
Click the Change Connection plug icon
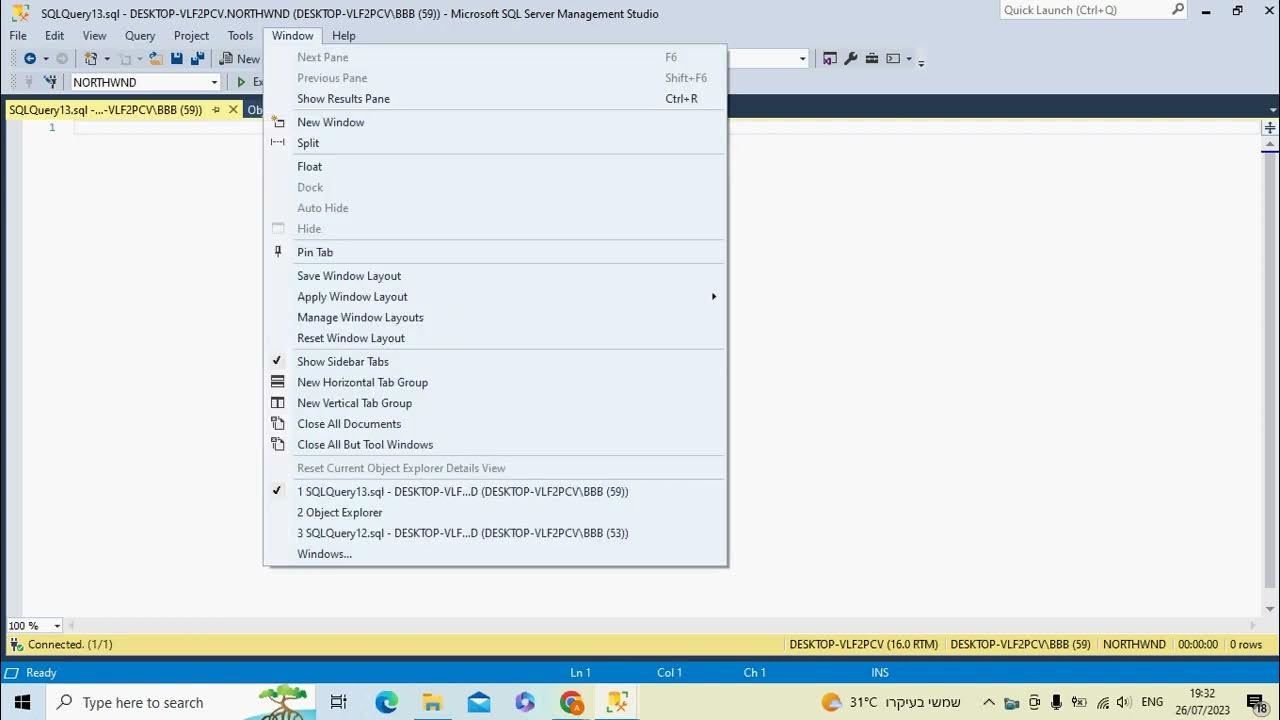pos(49,82)
